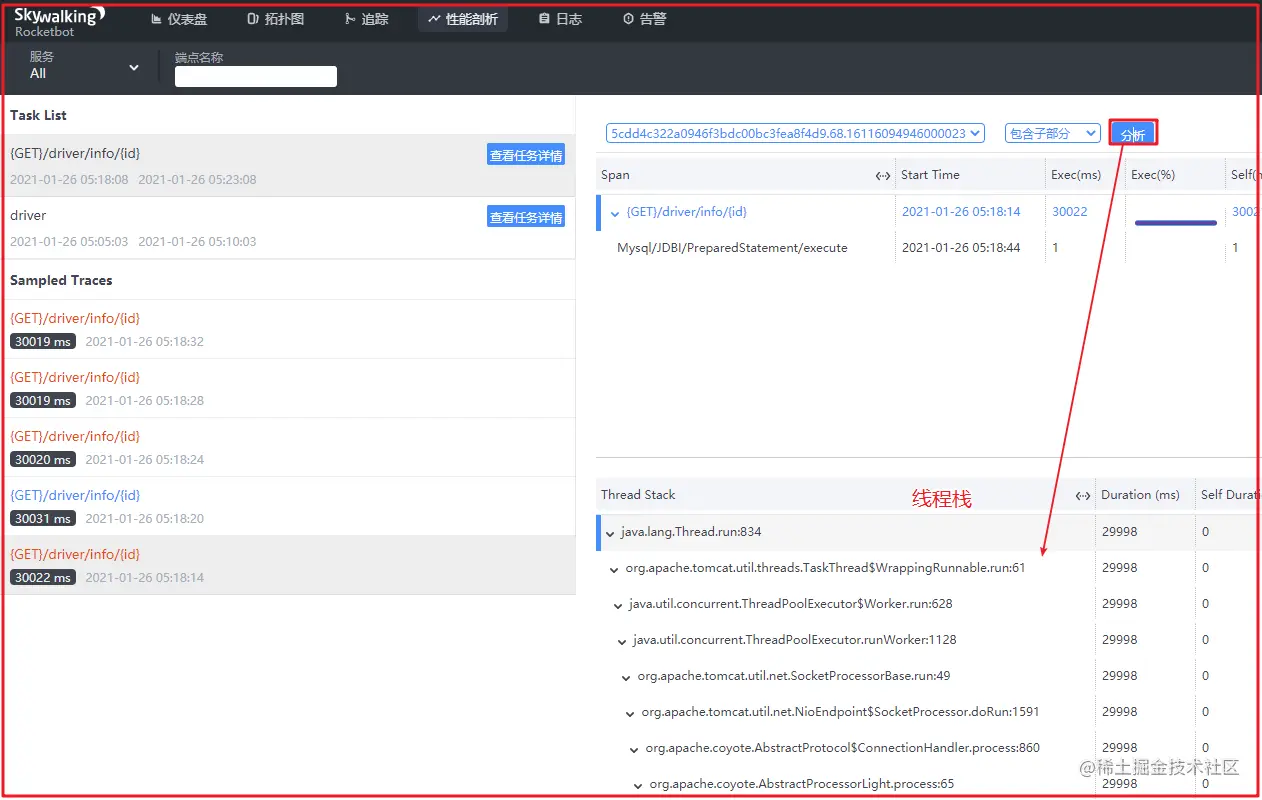1262x800 pixels.
Task: Click the 2021-01-26 05:18:44 start time
Action: (x=961, y=247)
